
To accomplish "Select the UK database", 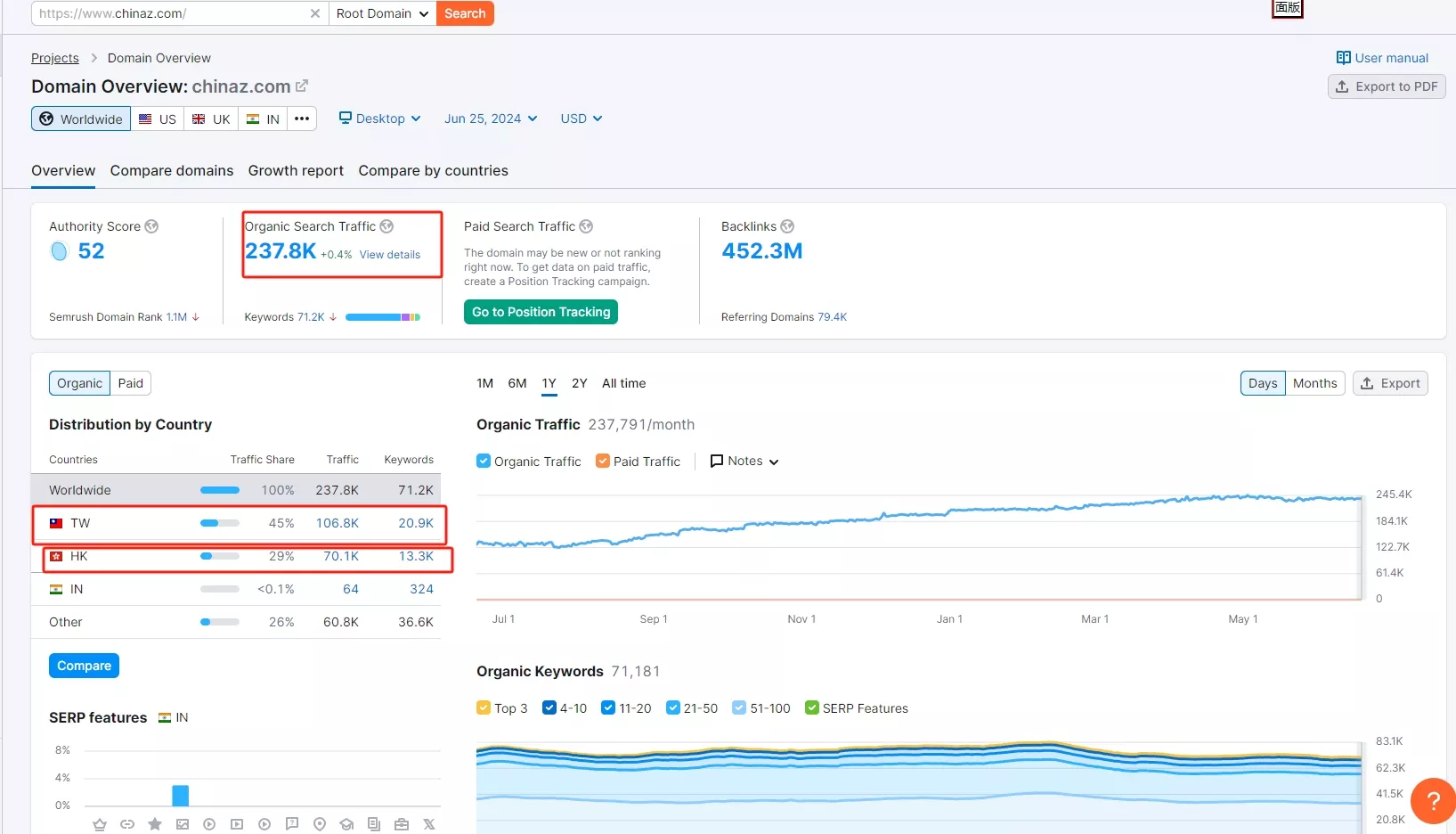I will click(211, 119).
